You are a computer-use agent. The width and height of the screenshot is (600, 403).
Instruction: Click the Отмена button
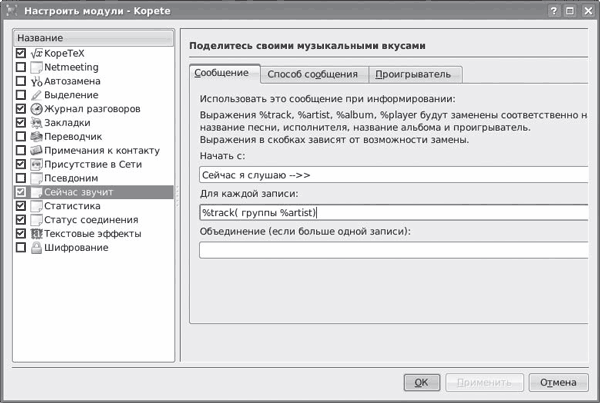(551, 382)
